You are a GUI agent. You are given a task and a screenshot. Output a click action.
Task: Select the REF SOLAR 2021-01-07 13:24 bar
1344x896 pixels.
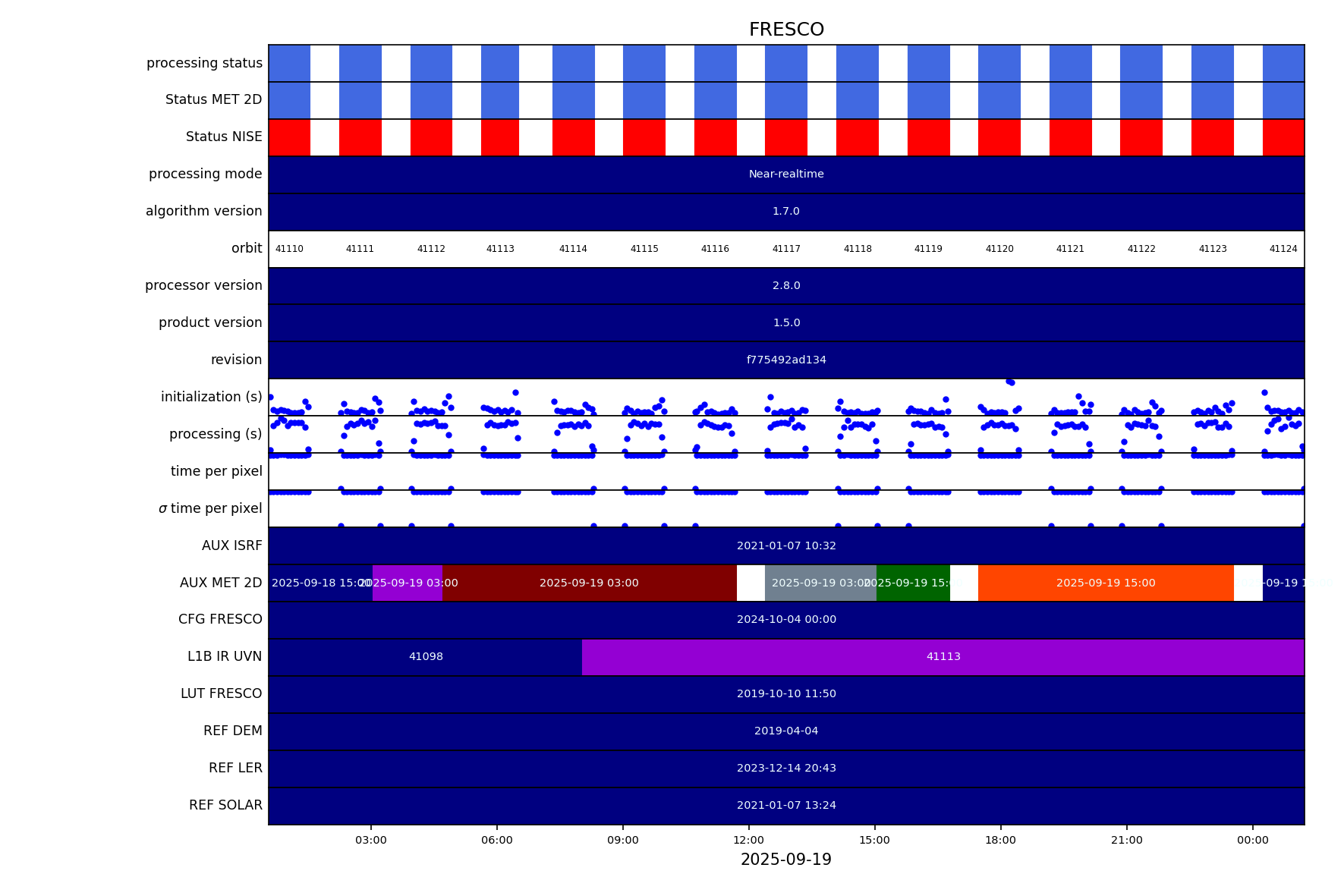pos(786,806)
